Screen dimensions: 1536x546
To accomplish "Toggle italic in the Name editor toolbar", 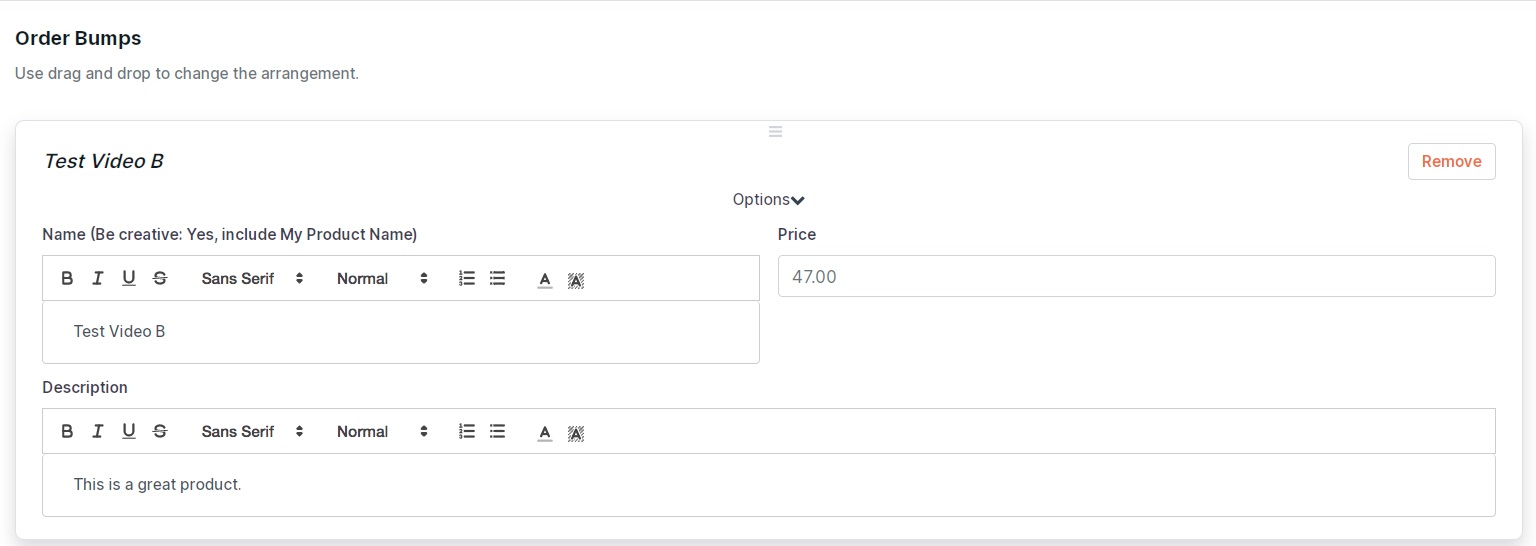I will pyautogui.click(x=98, y=278).
